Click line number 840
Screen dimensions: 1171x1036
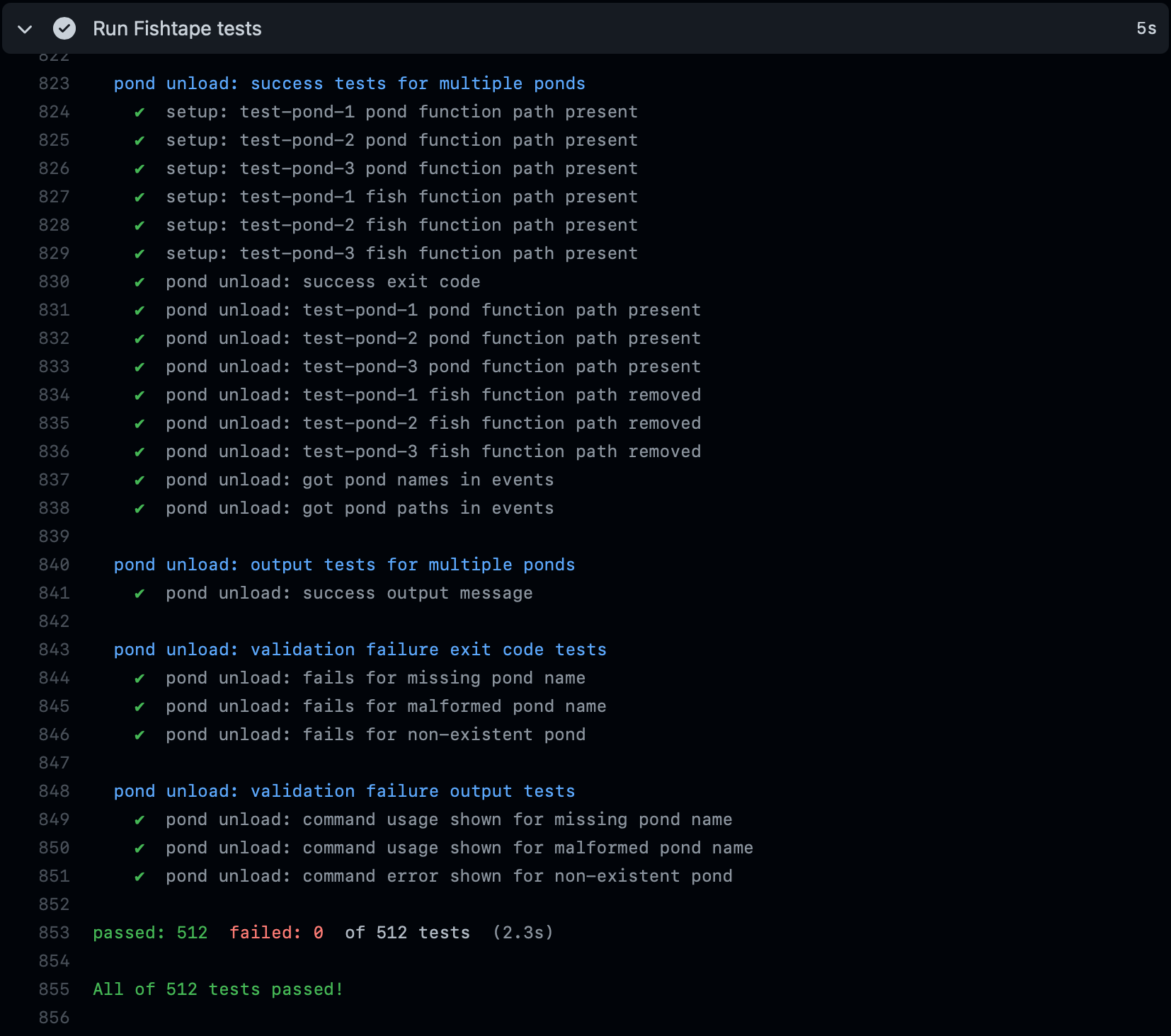[54, 565]
